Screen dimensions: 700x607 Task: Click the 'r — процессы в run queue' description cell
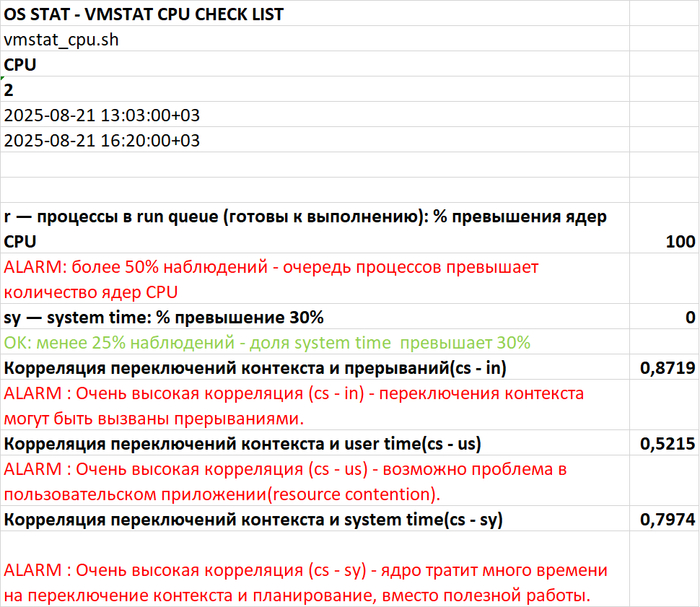pos(305,229)
